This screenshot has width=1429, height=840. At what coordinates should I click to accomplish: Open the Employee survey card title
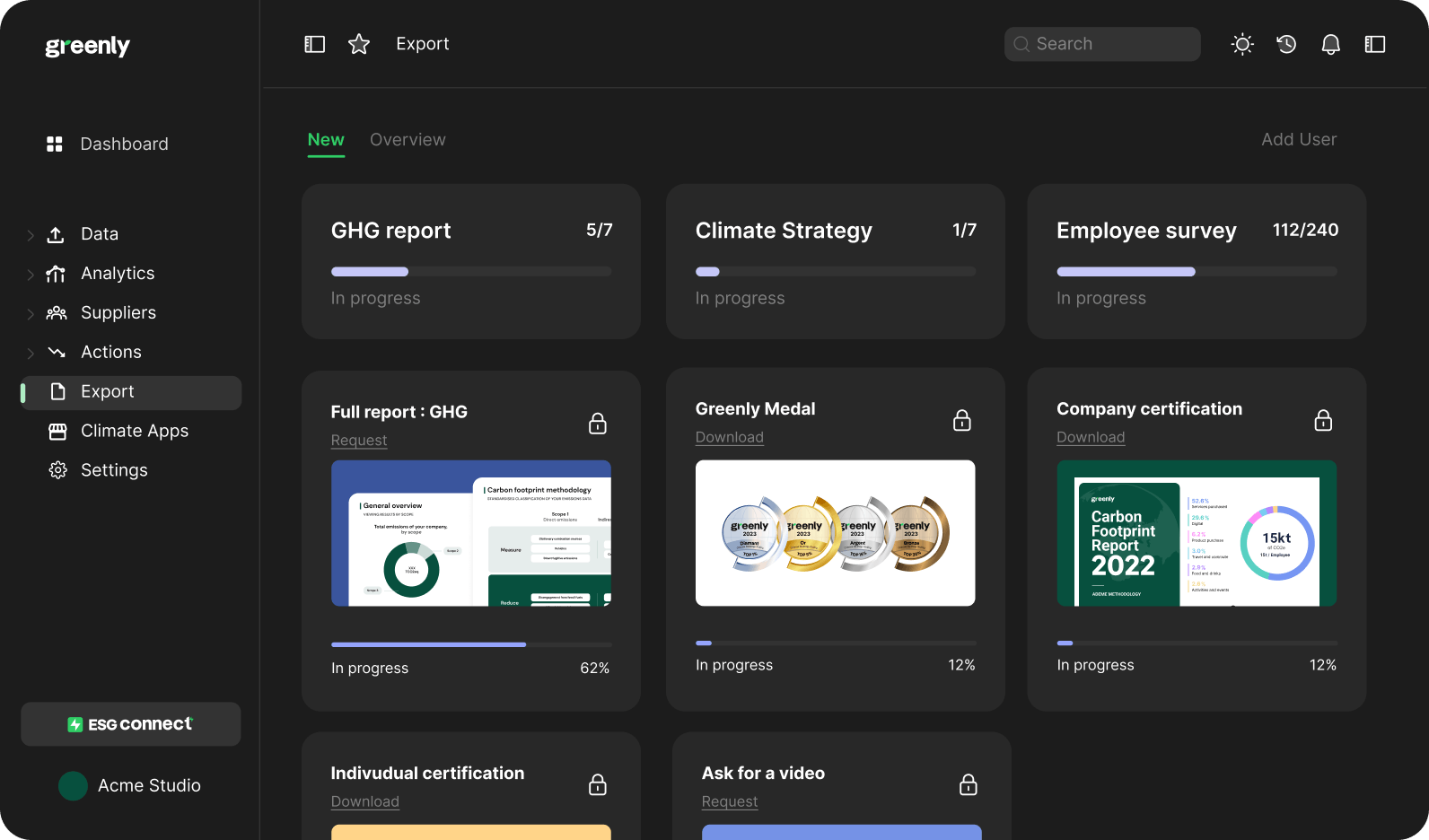(x=1146, y=231)
